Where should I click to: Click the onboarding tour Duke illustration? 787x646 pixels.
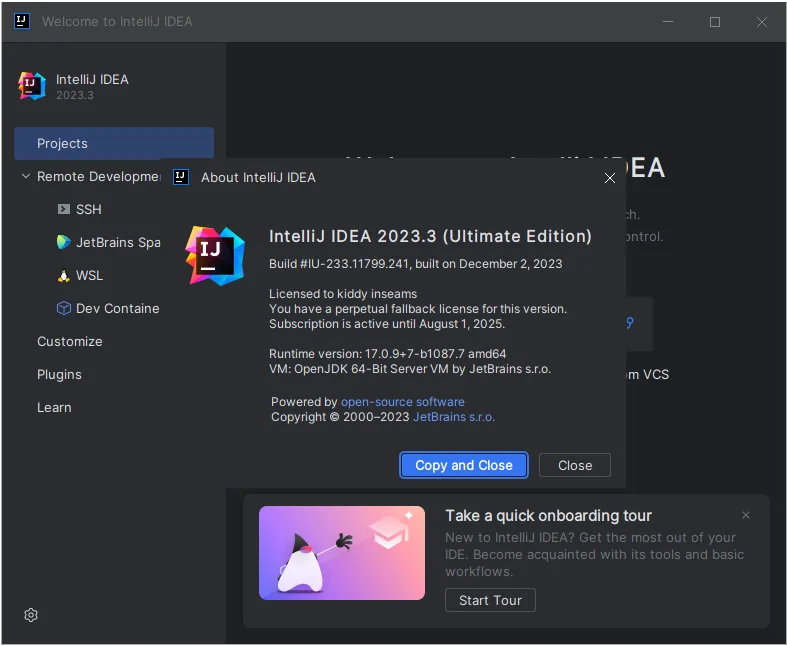click(342, 553)
